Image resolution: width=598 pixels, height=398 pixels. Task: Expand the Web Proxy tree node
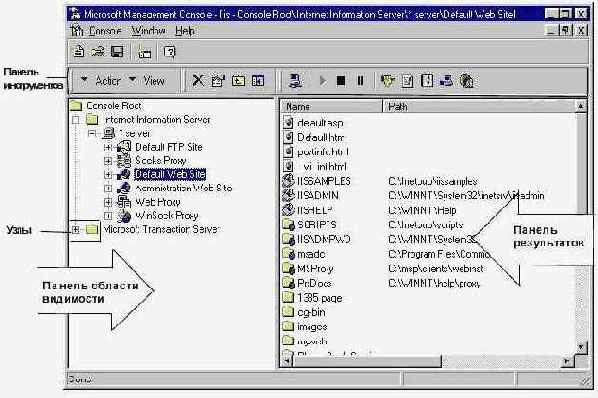108,202
